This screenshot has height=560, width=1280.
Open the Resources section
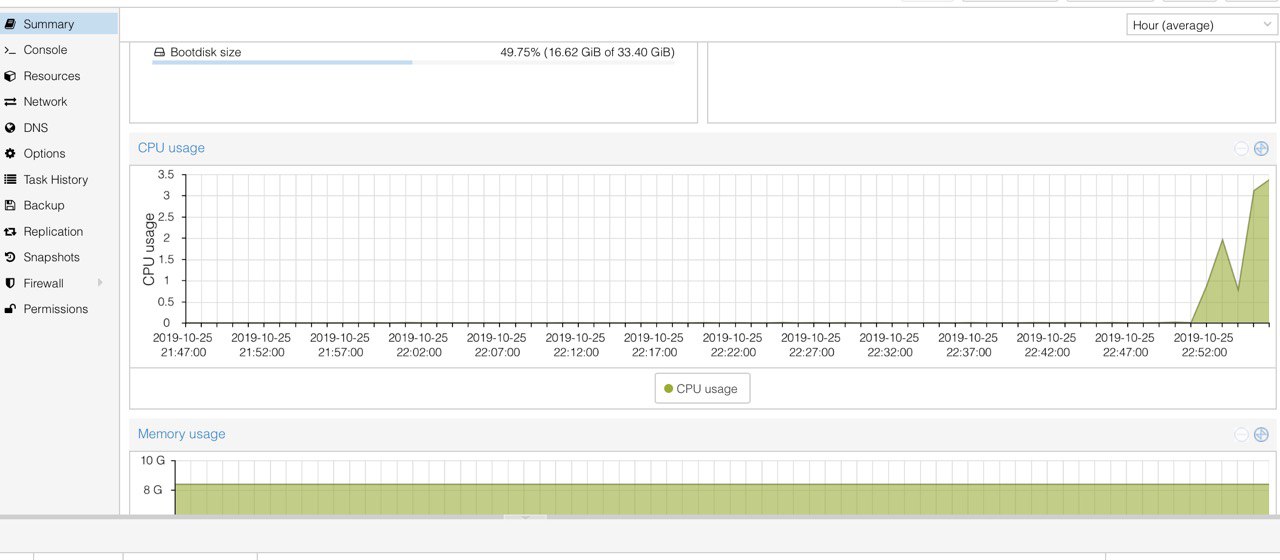coord(59,76)
